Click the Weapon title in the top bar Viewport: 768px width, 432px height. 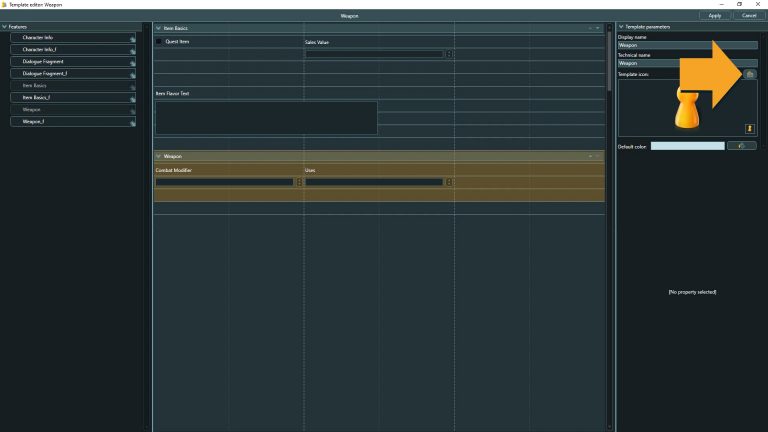tap(349, 16)
